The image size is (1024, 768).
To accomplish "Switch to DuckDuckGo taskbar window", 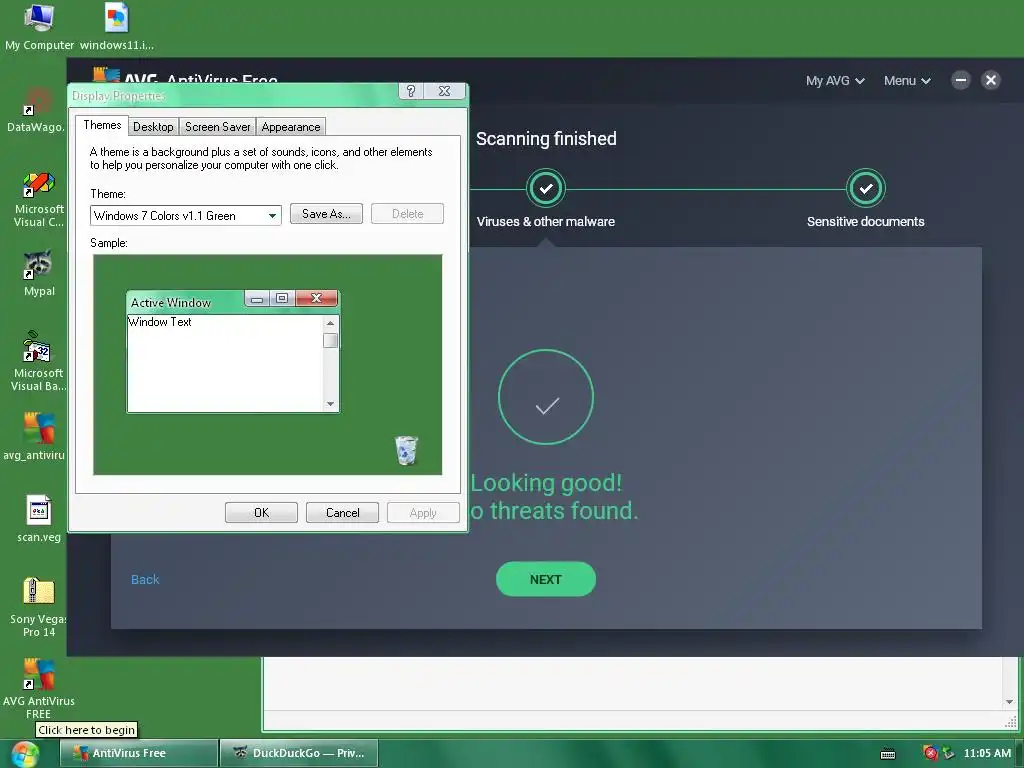I will tap(298, 753).
